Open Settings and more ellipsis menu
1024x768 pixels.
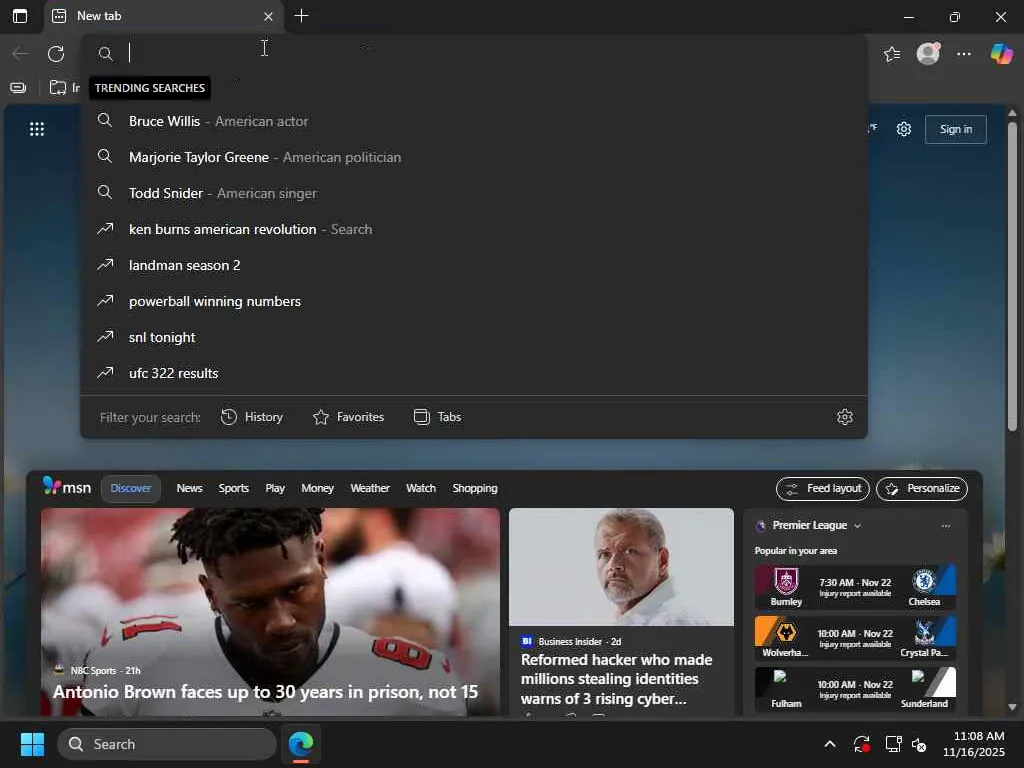click(964, 54)
